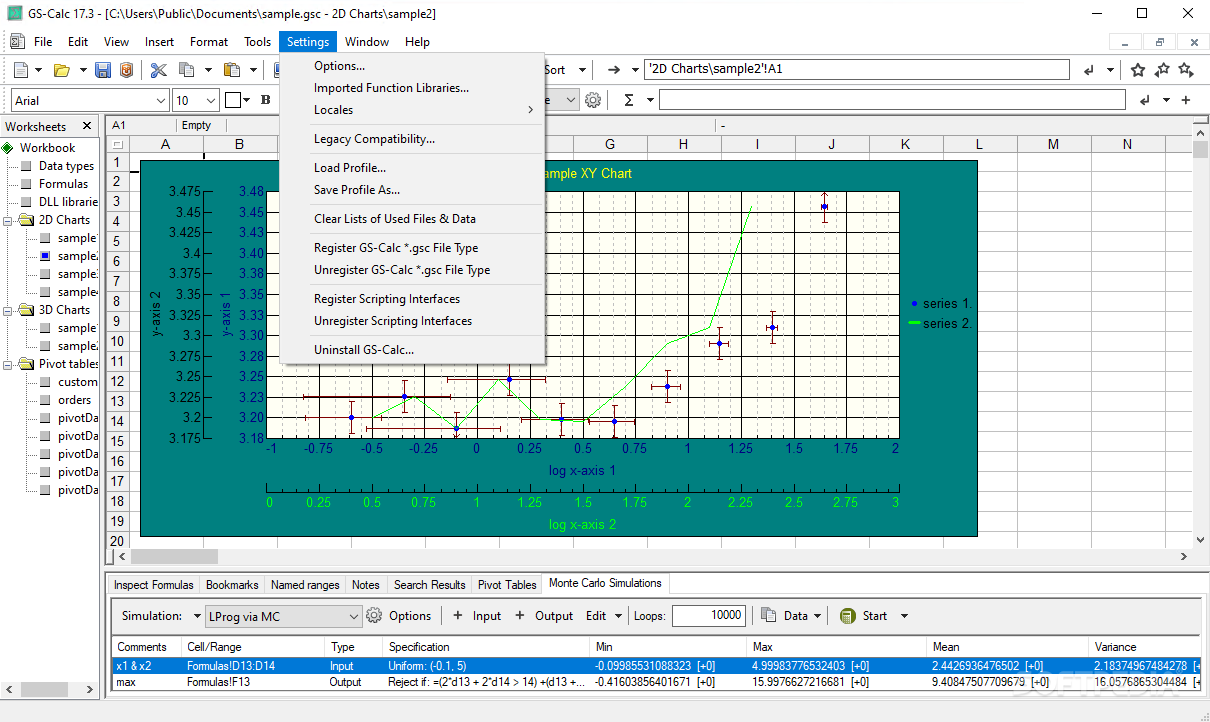Add simulation Output button
Viewport: 1210px width, 722px height.
pos(544,616)
